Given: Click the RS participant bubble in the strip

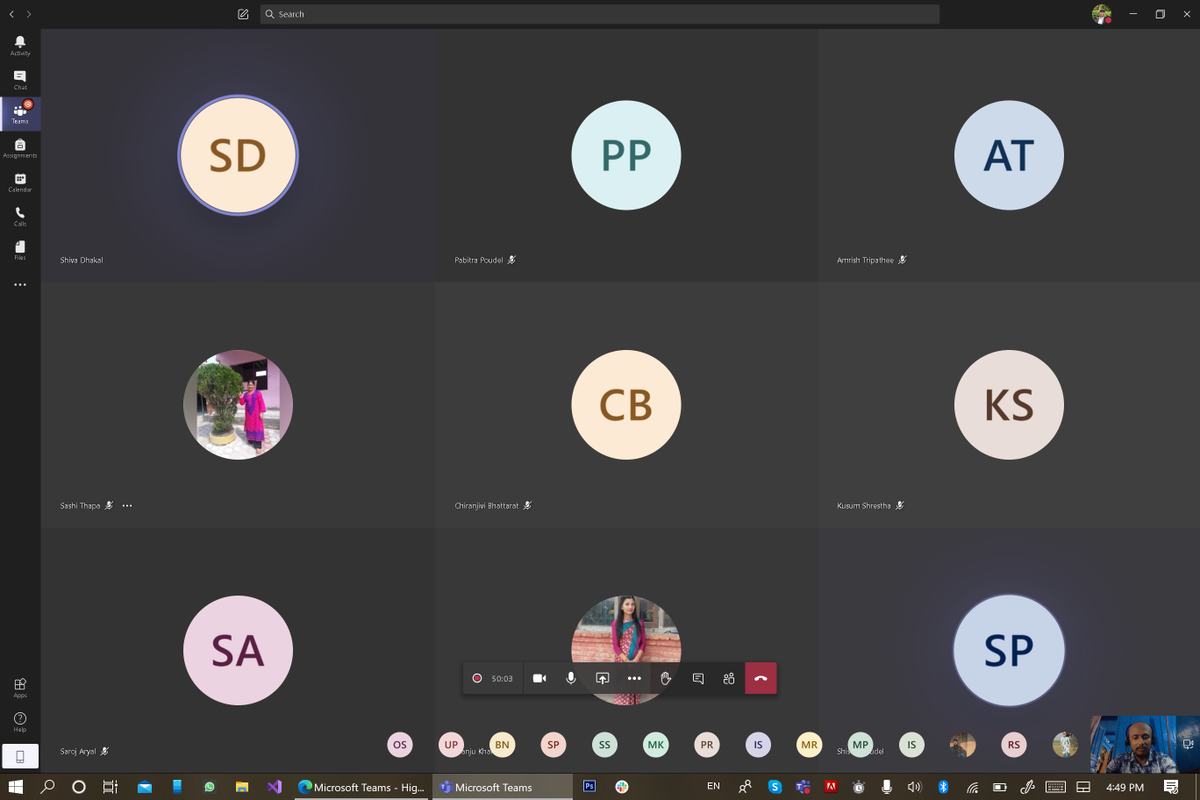Looking at the screenshot, I should (x=1014, y=744).
